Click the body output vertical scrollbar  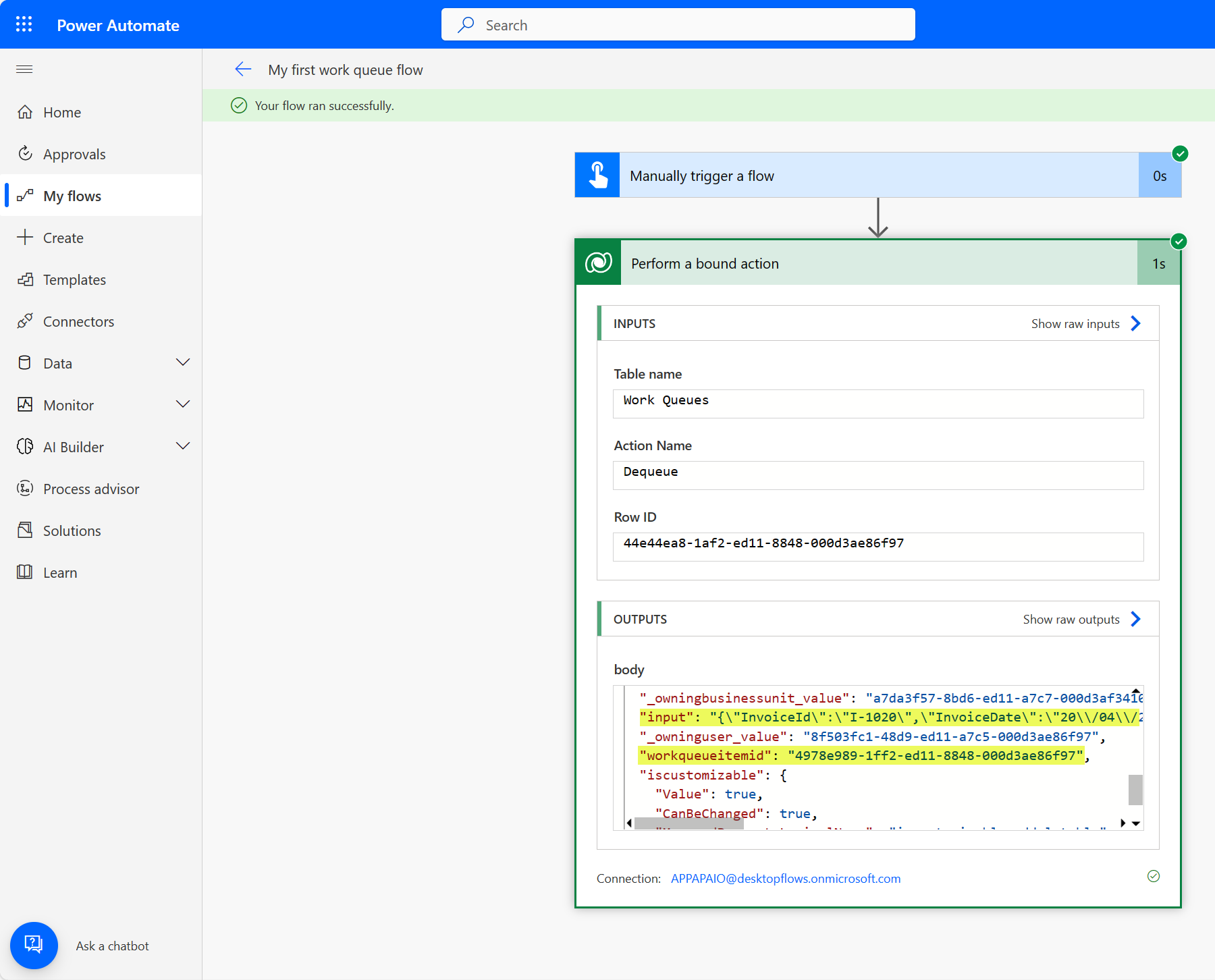(x=1135, y=790)
